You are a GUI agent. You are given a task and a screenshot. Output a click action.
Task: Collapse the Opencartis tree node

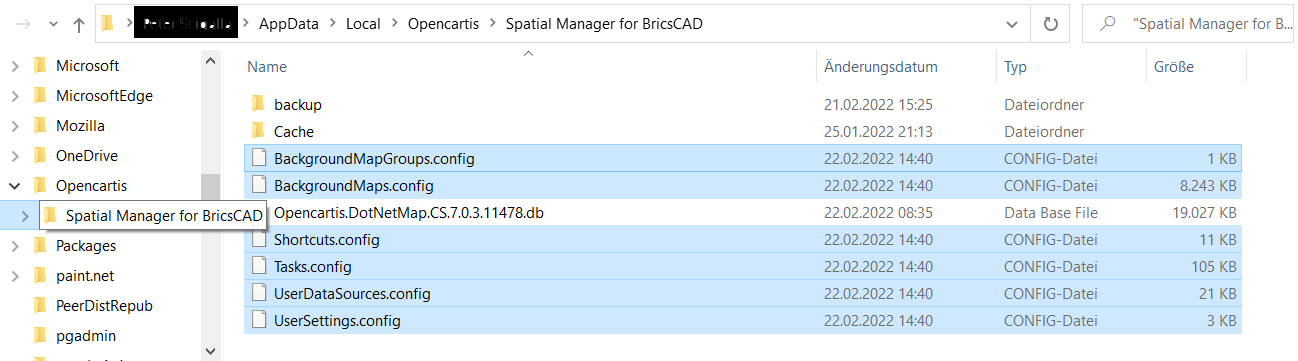pos(14,186)
